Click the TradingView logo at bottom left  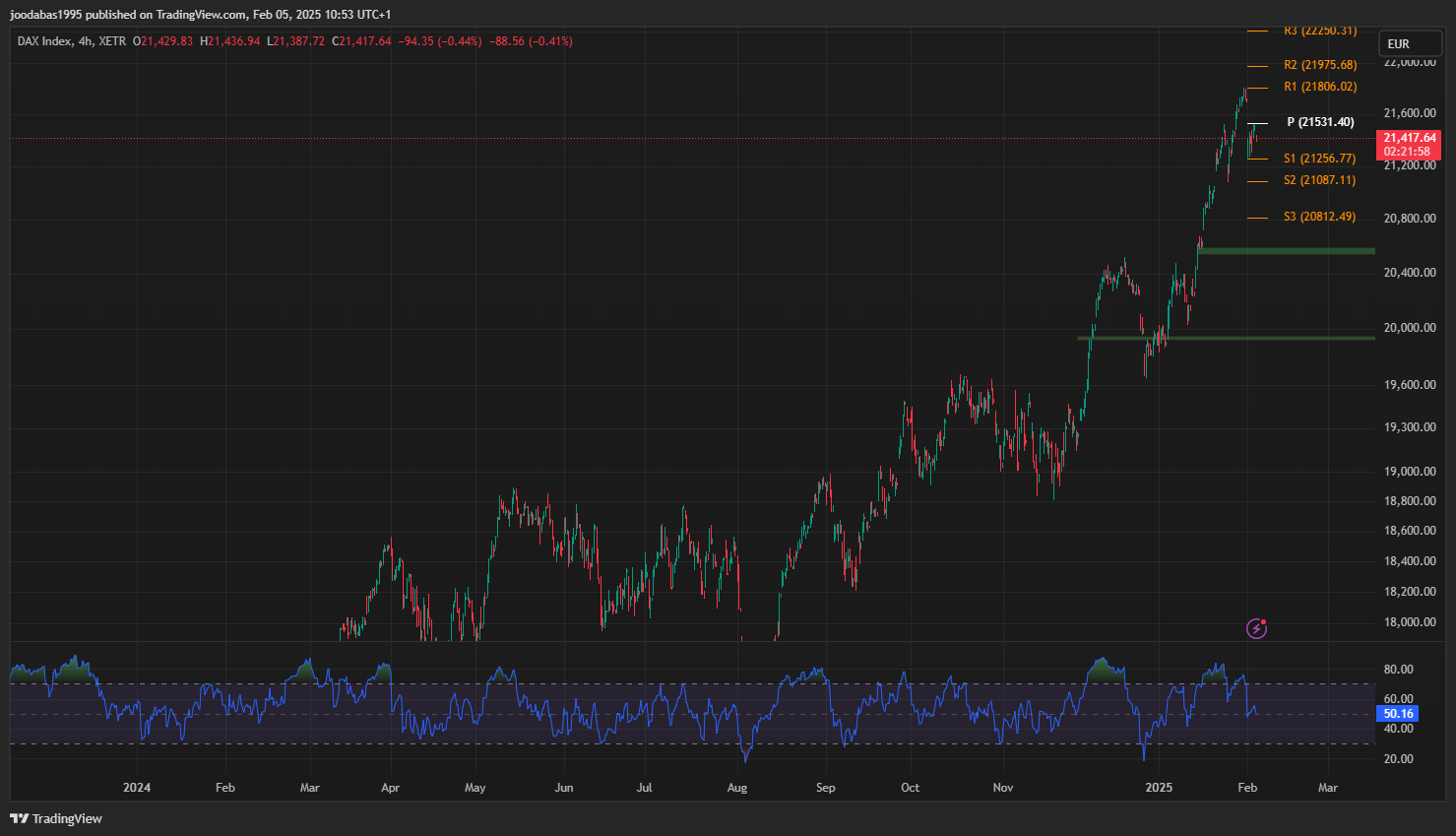pos(56,818)
